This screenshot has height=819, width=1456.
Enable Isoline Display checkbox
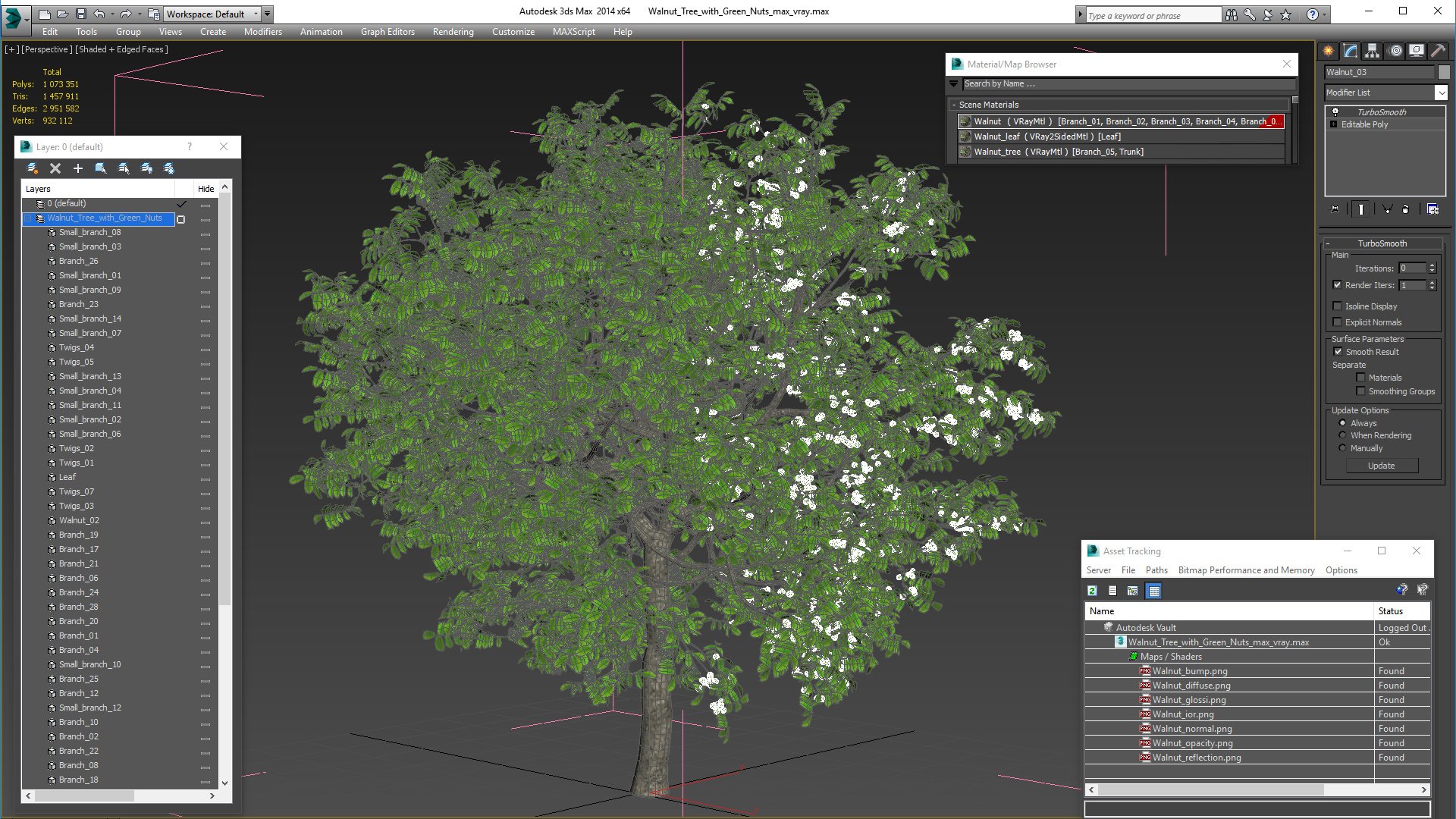pyautogui.click(x=1338, y=306)
